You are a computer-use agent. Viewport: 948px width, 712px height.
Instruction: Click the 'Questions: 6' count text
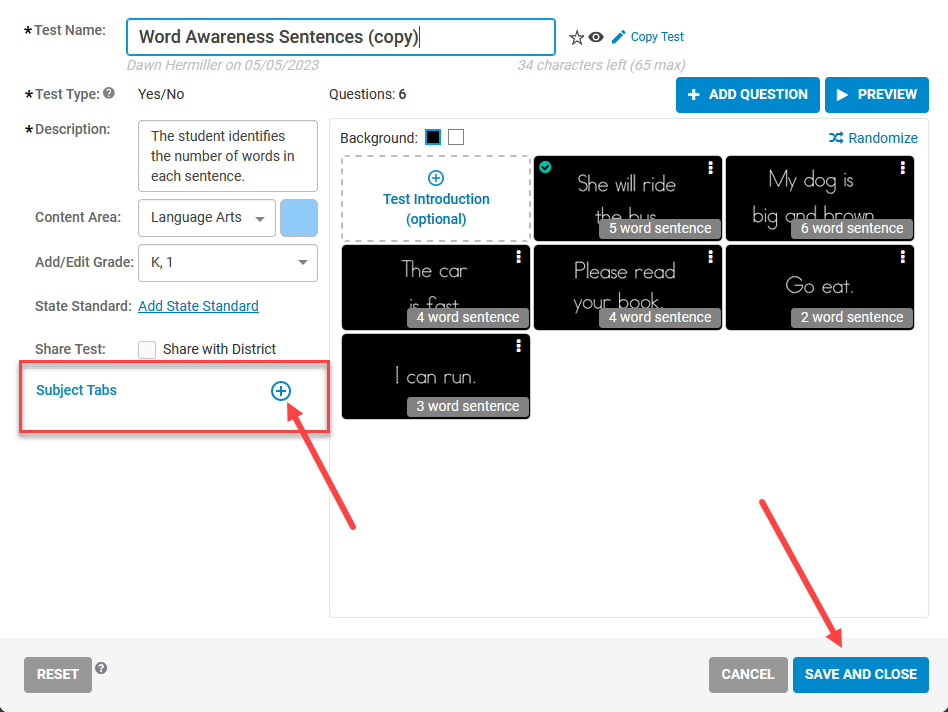(368, 94)
